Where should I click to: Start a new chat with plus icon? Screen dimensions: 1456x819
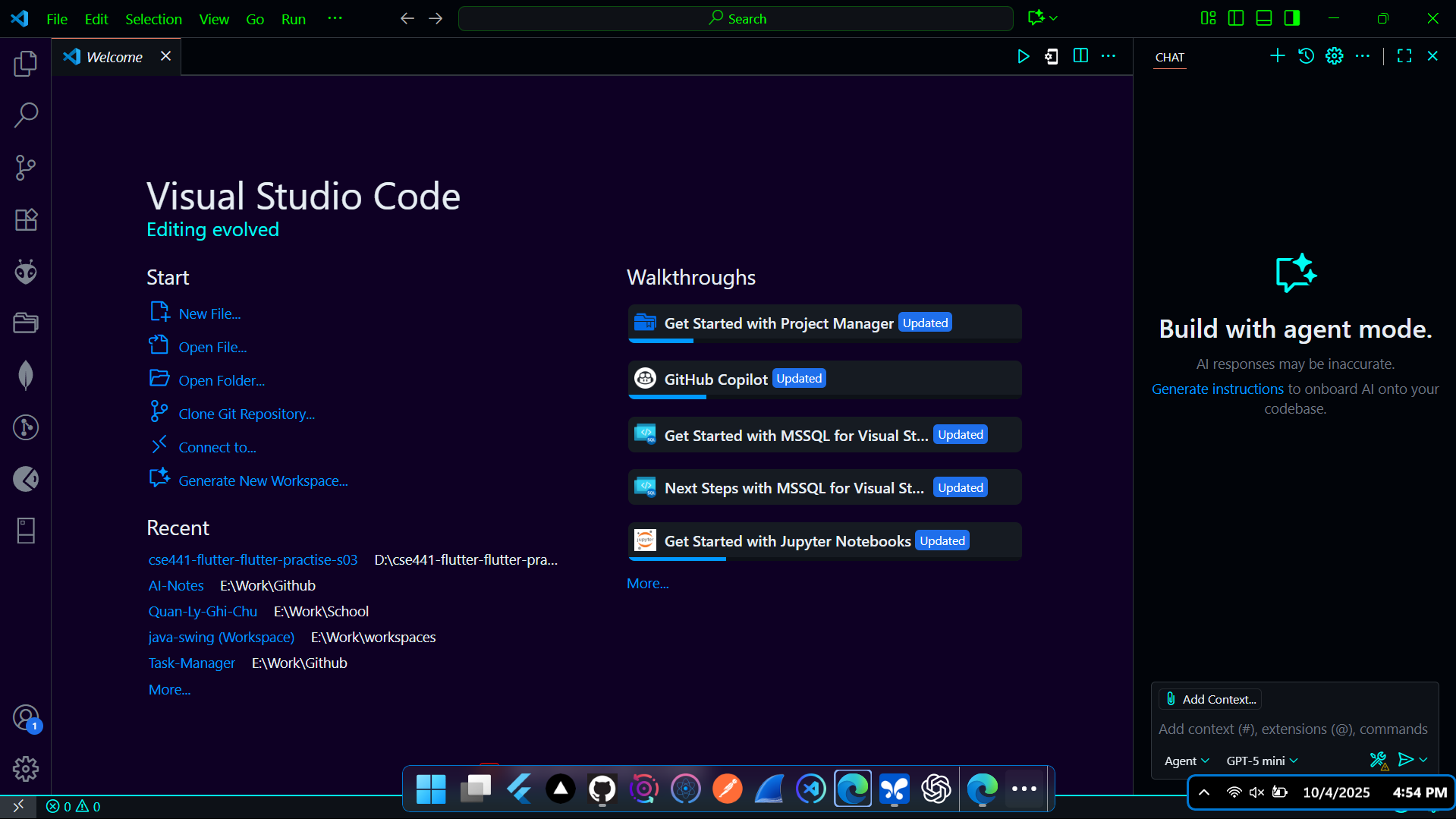[x=1278, y=56]
